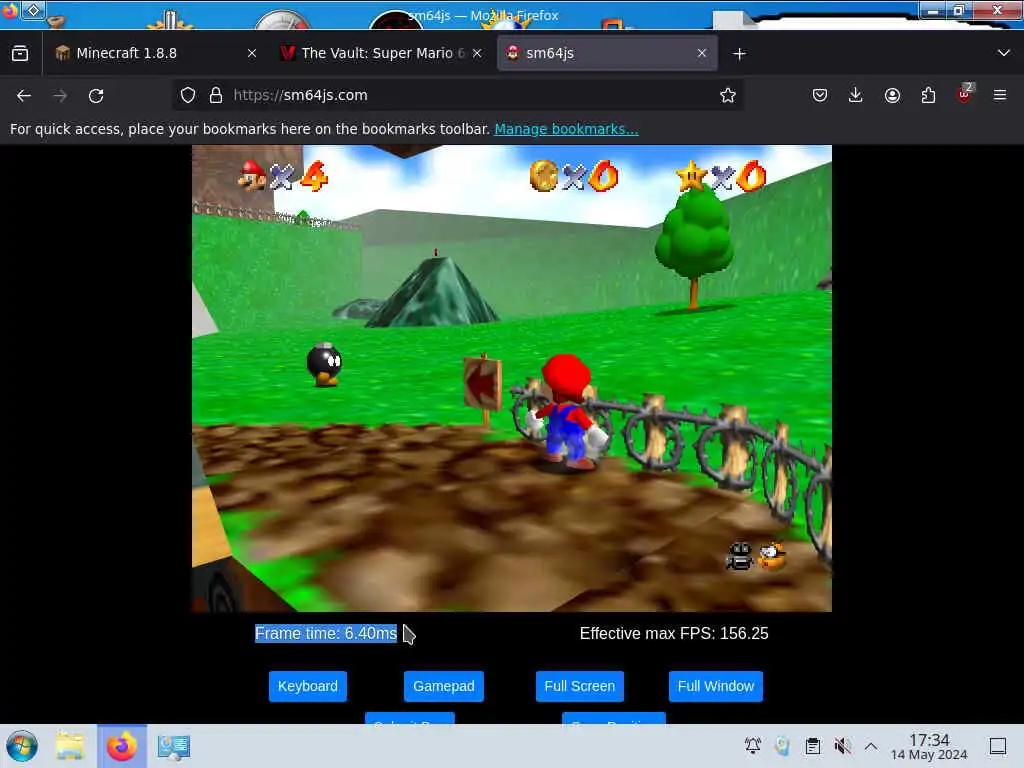Open the system monitor taskbar icon
The image size is (1024, 768).
(x=173, y=746)
